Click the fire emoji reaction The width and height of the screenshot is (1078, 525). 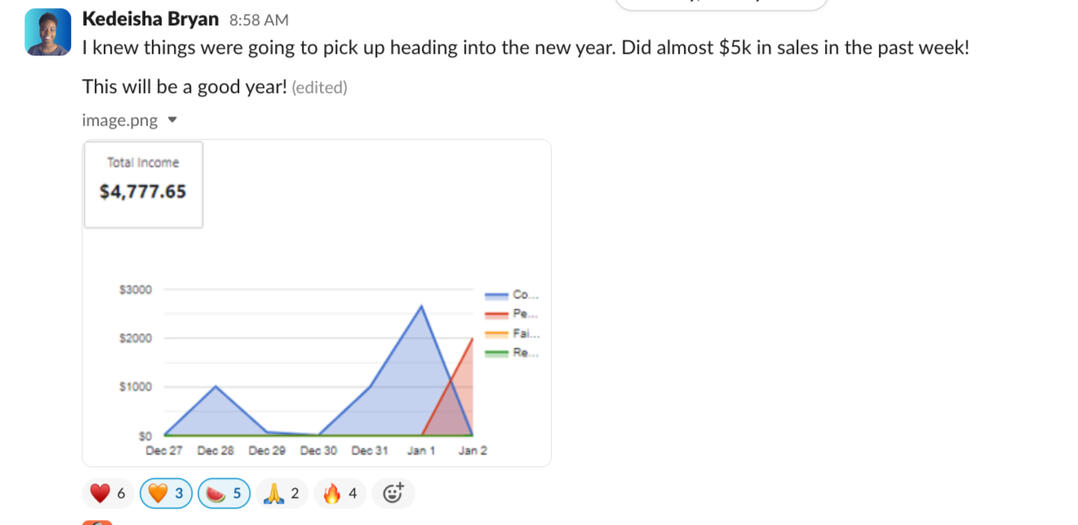click(x=339, y=493)
